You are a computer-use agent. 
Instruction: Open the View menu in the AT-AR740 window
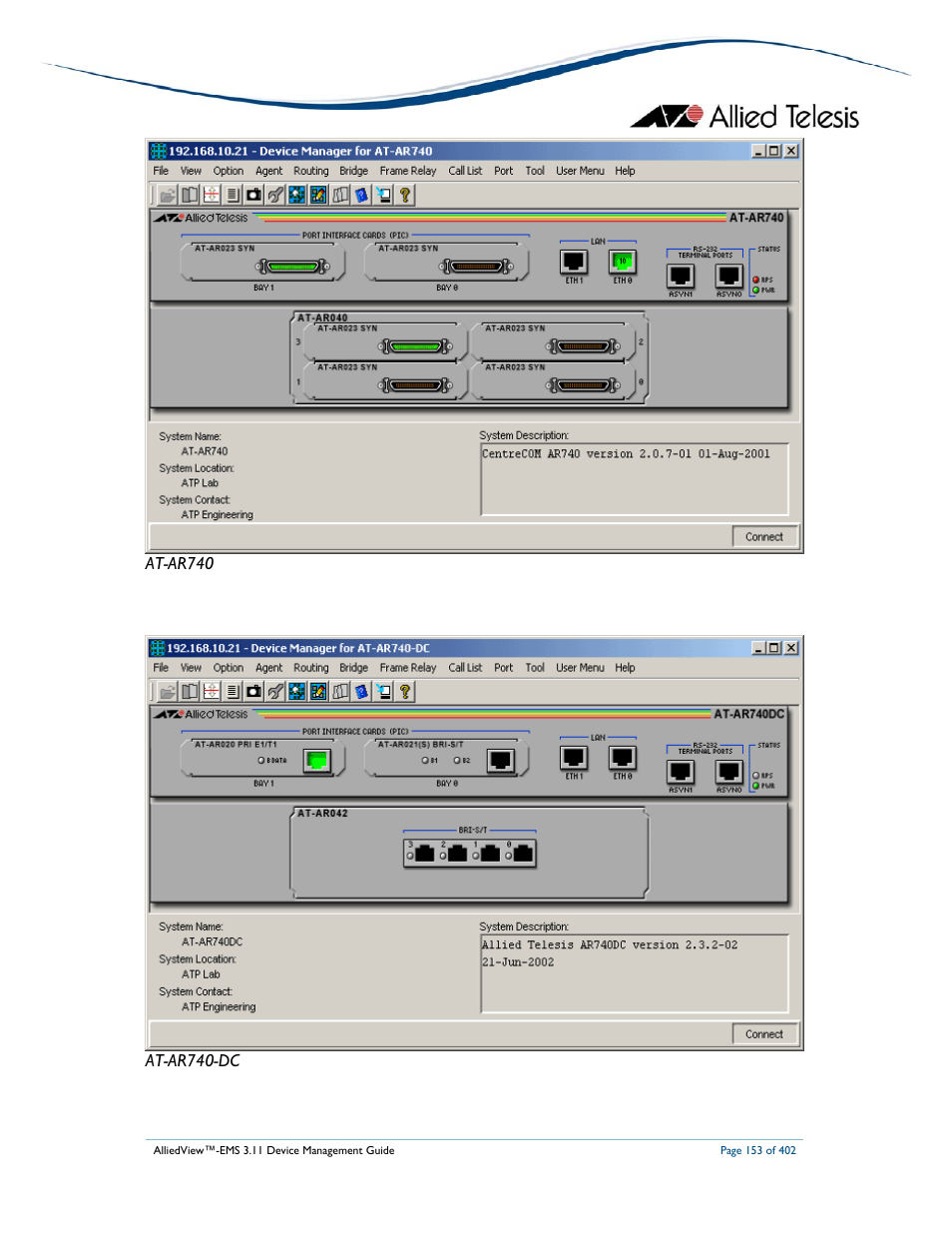[191, 171]
